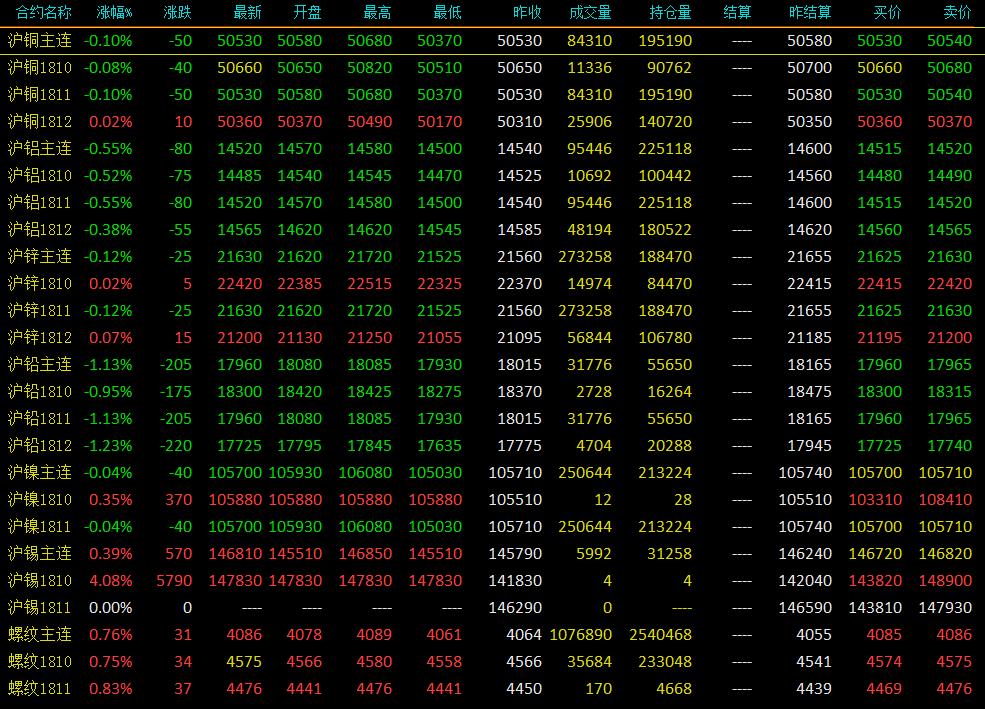Select the 沪锡1810 contract row
This screenshot has height=709, width=985.
[492, 581]
